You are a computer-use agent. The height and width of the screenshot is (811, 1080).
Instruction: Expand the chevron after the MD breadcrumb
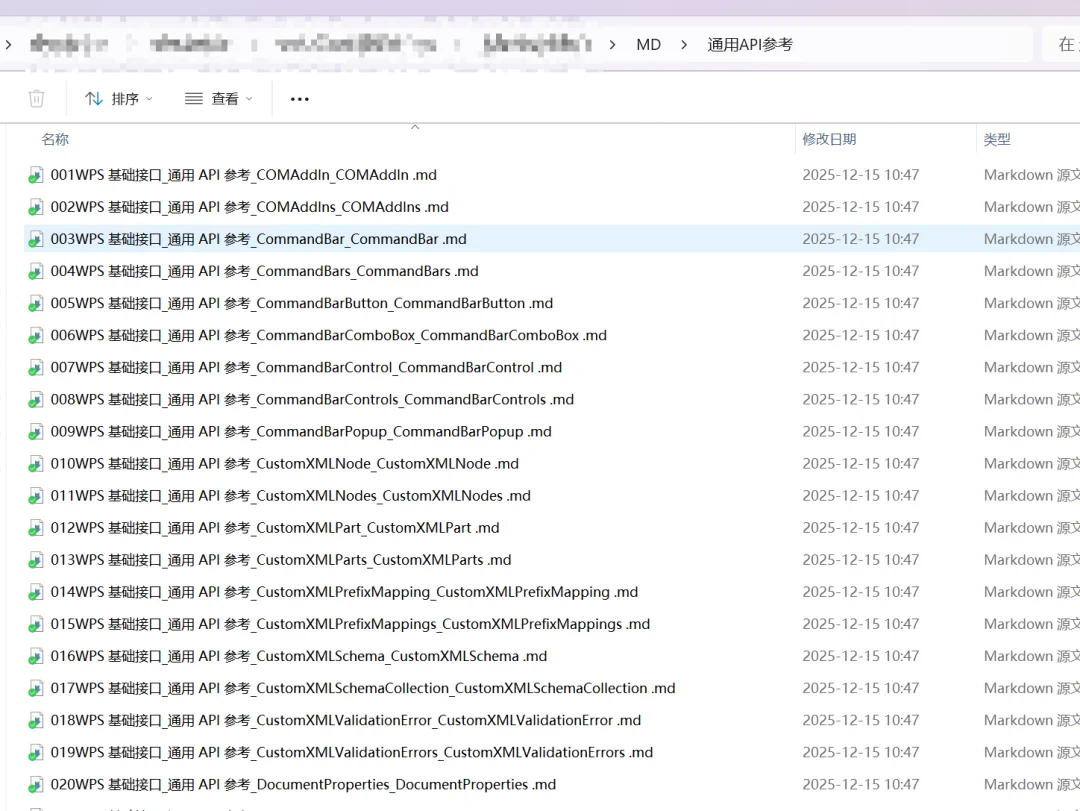click(x=683, y=45)
